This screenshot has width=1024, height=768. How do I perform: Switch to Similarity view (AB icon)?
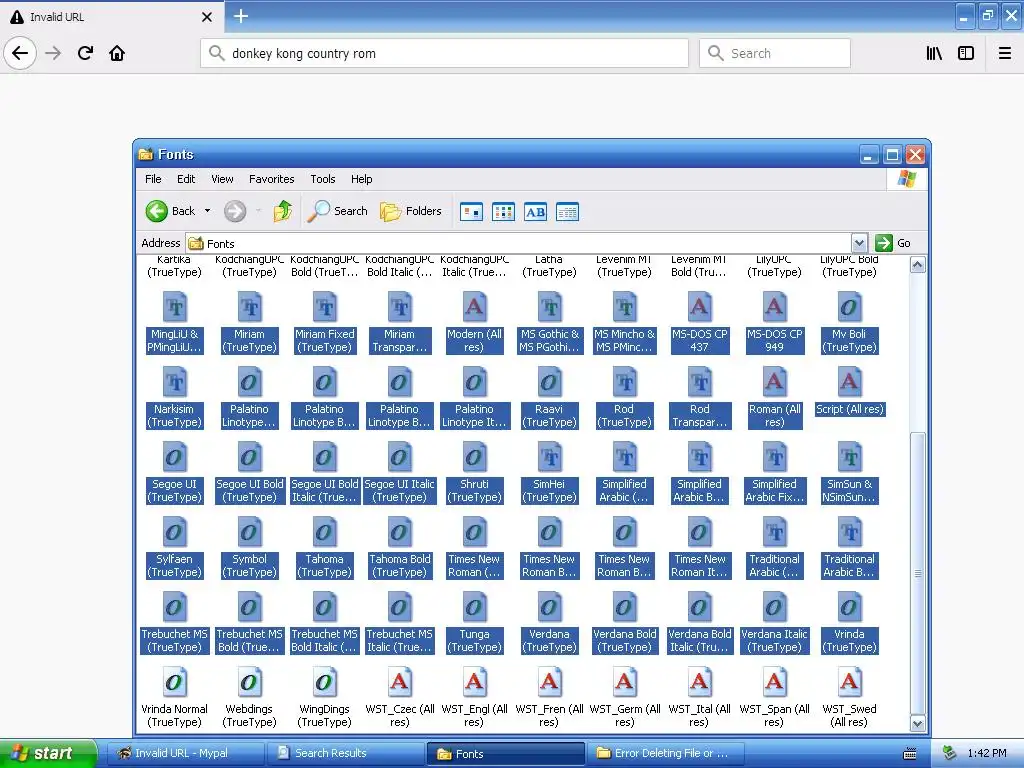(x=536, y=212)
